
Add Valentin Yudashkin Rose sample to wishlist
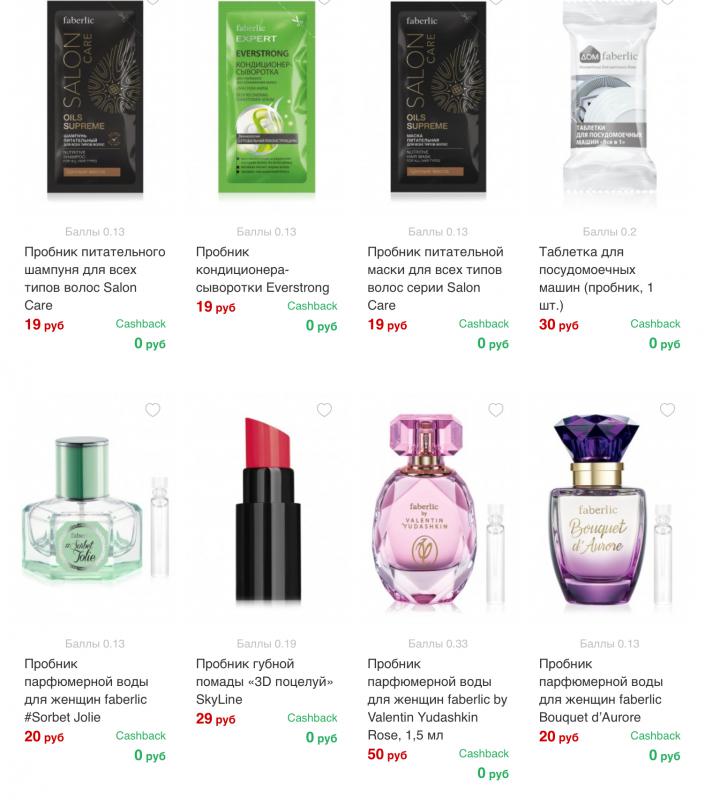point(495,410)
